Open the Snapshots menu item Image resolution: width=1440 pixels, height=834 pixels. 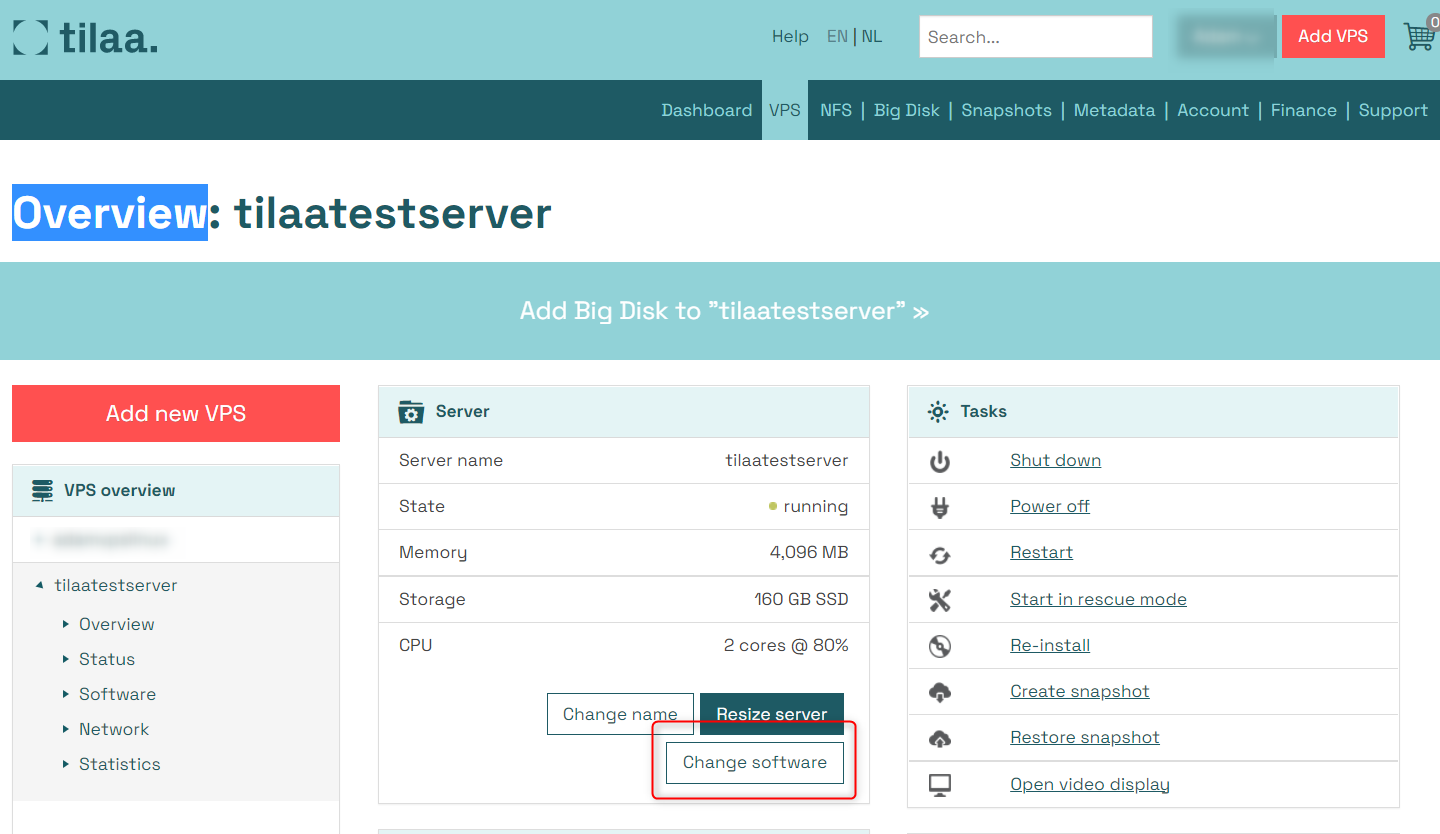(1007, 110)
